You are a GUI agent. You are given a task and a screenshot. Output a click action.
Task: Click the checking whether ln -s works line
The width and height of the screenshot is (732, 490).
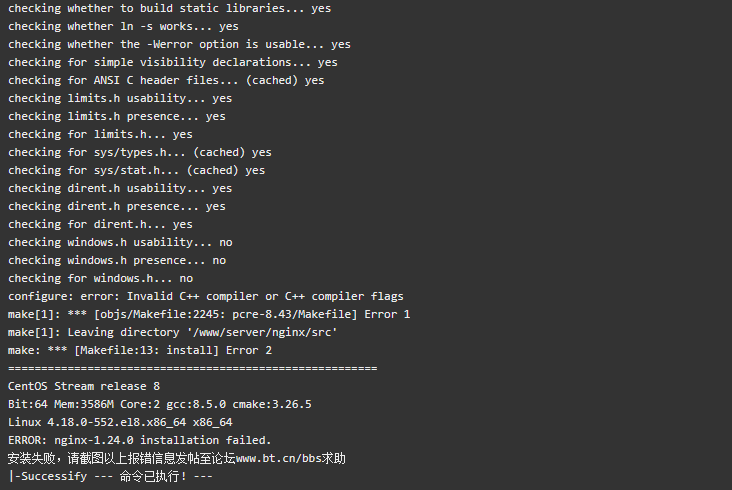(x=123, y=27)
